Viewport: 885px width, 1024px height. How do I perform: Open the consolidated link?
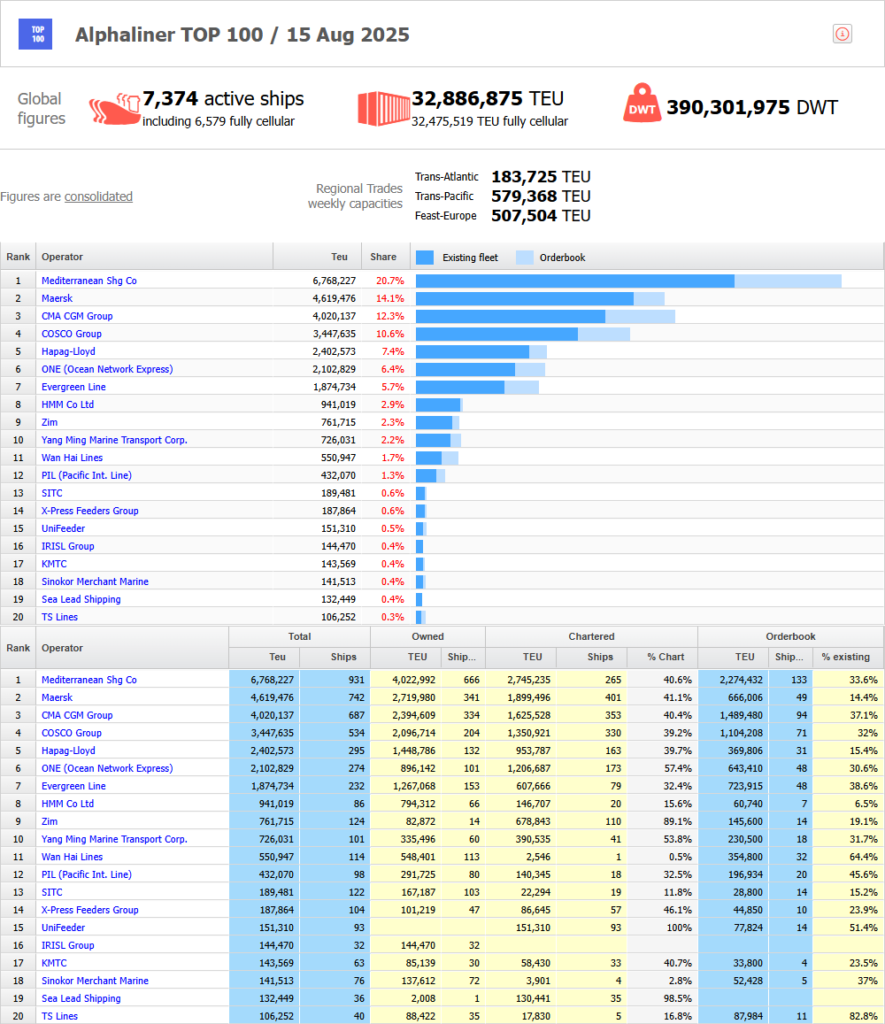coord(98,196)
